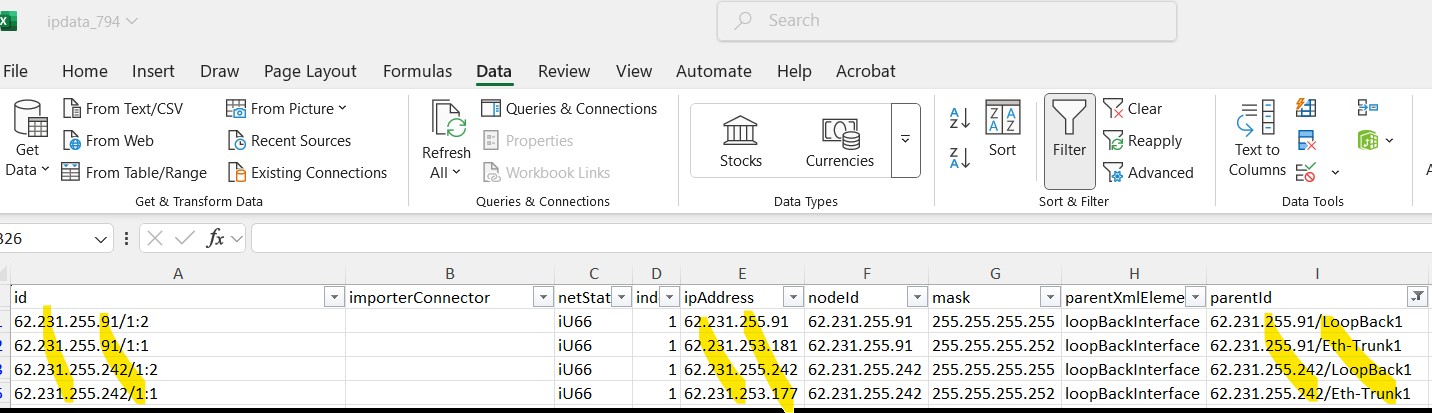Open the Sort dialog
The height and width of the screenshot is (413, 1432).
1002,129
